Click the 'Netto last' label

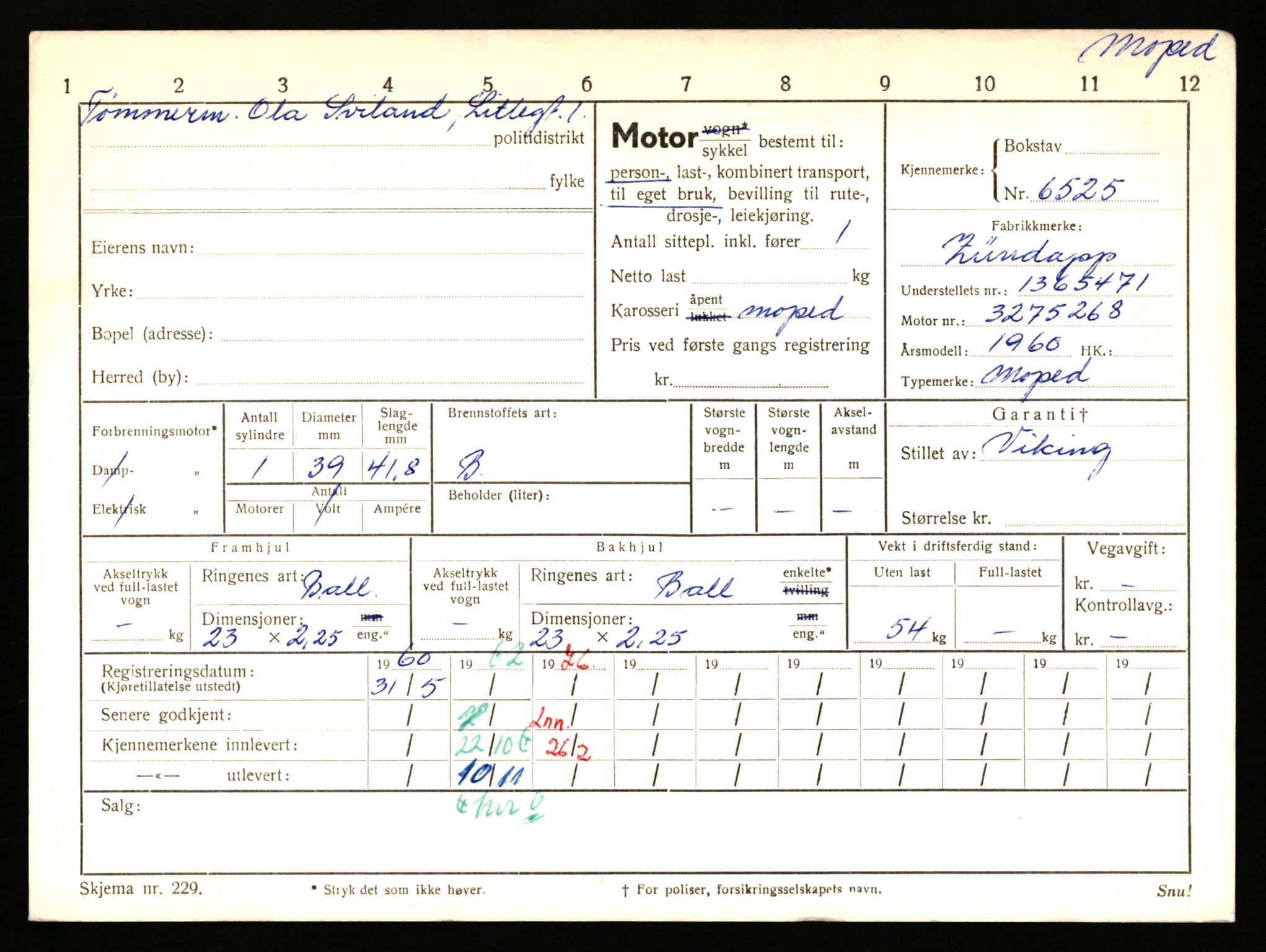click(x=648, y=276)
